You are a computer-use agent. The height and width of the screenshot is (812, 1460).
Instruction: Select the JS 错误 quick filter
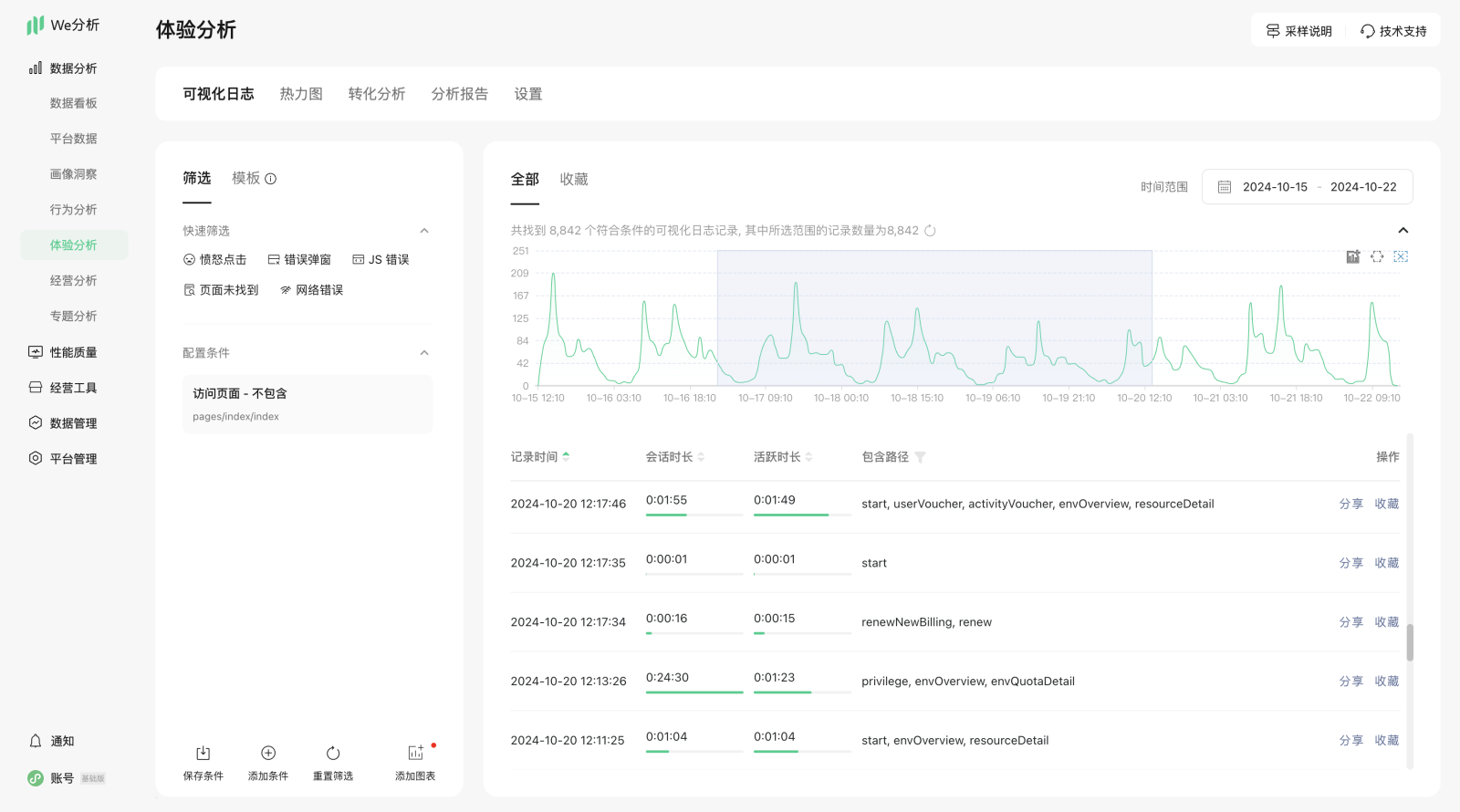[381, 260]
